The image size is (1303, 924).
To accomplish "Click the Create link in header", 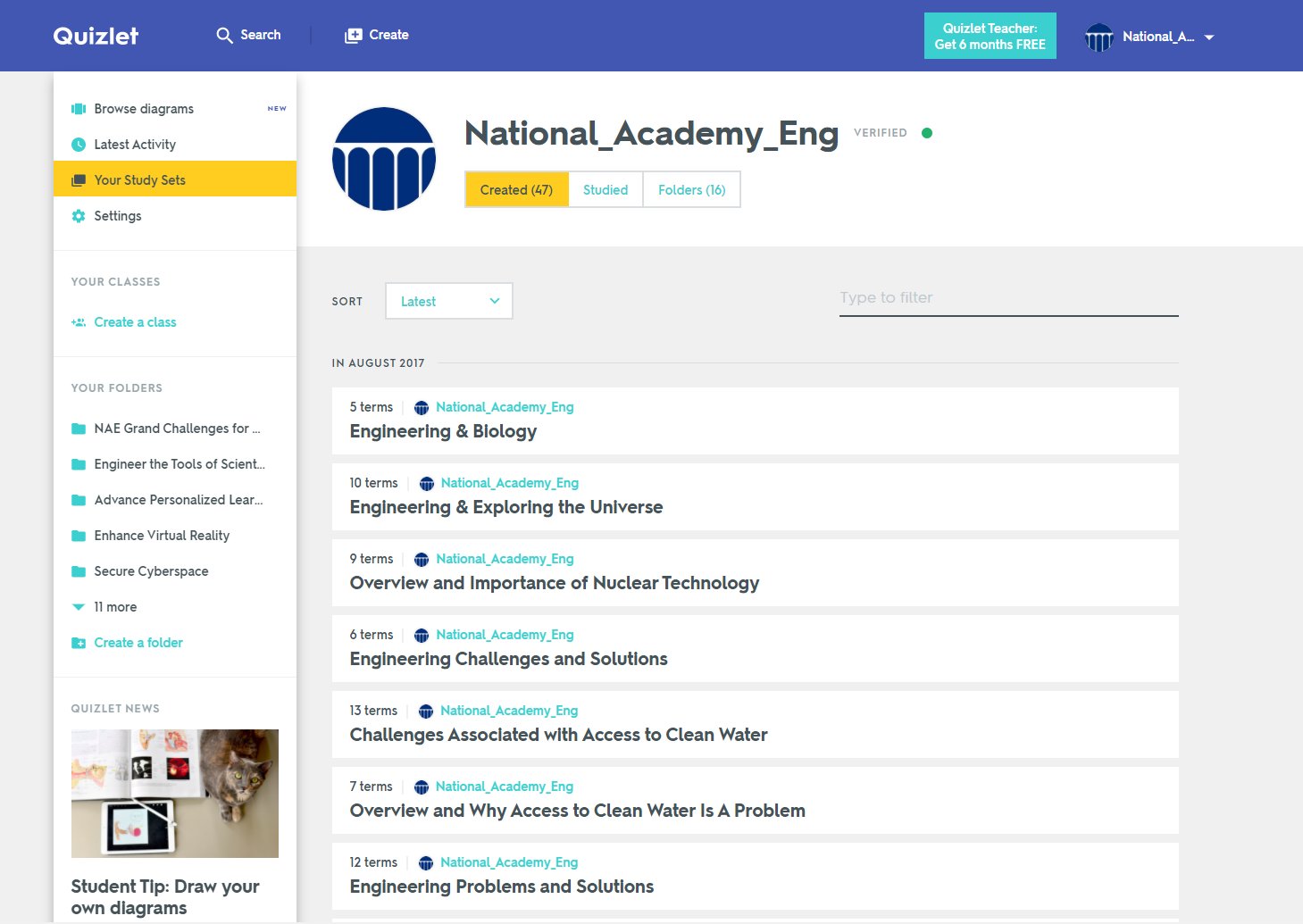I will click(389, 35).
